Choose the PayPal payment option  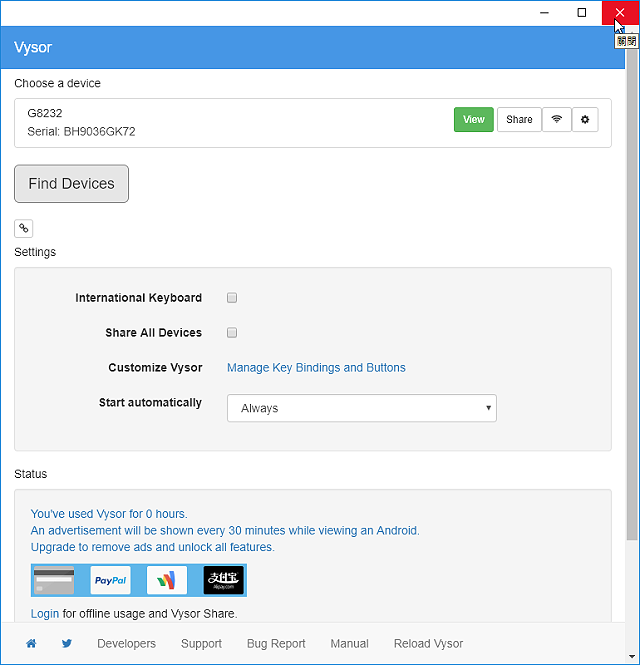pos(111,580)
